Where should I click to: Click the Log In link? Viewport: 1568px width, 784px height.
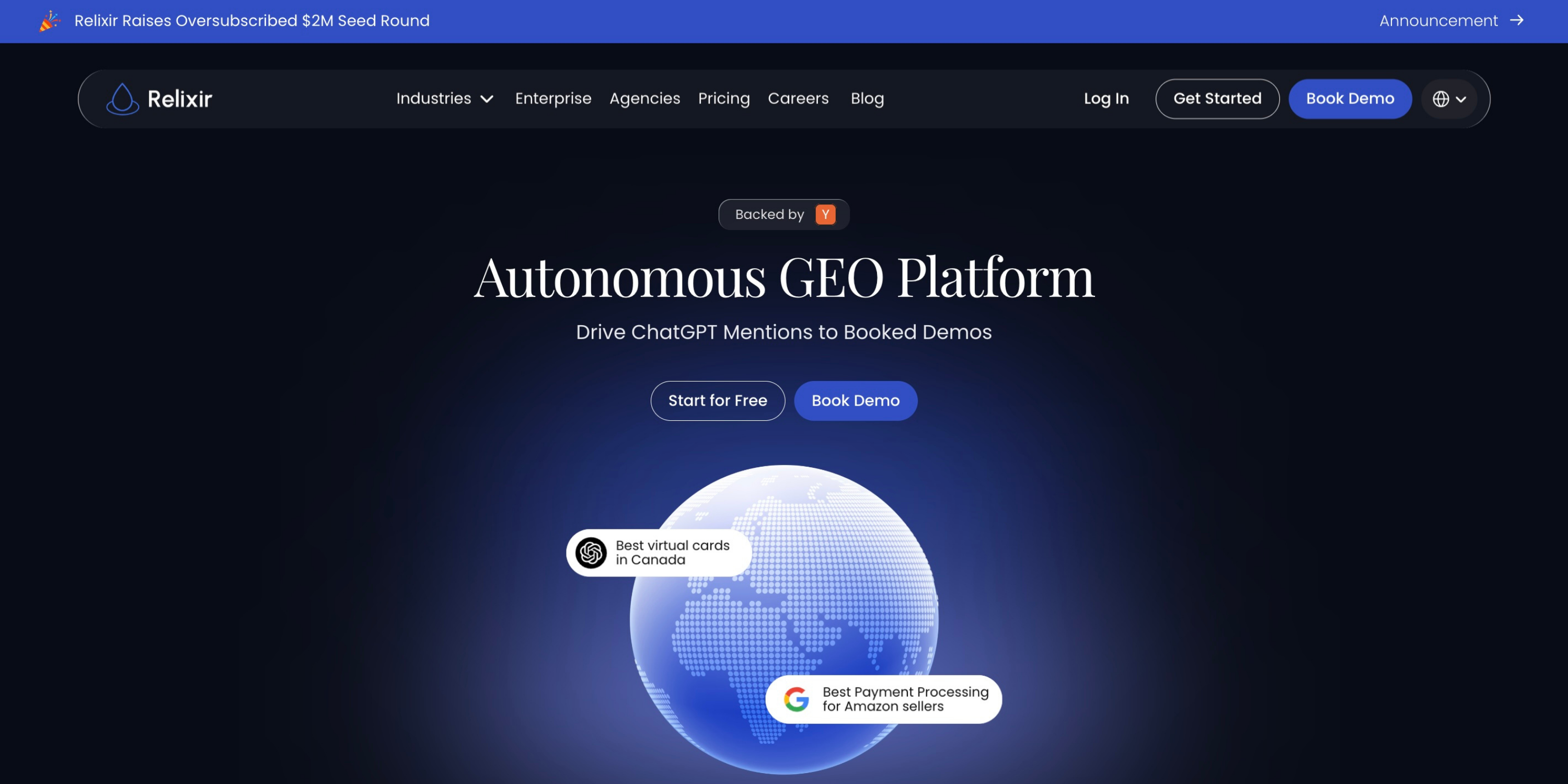click(1106, 99)
